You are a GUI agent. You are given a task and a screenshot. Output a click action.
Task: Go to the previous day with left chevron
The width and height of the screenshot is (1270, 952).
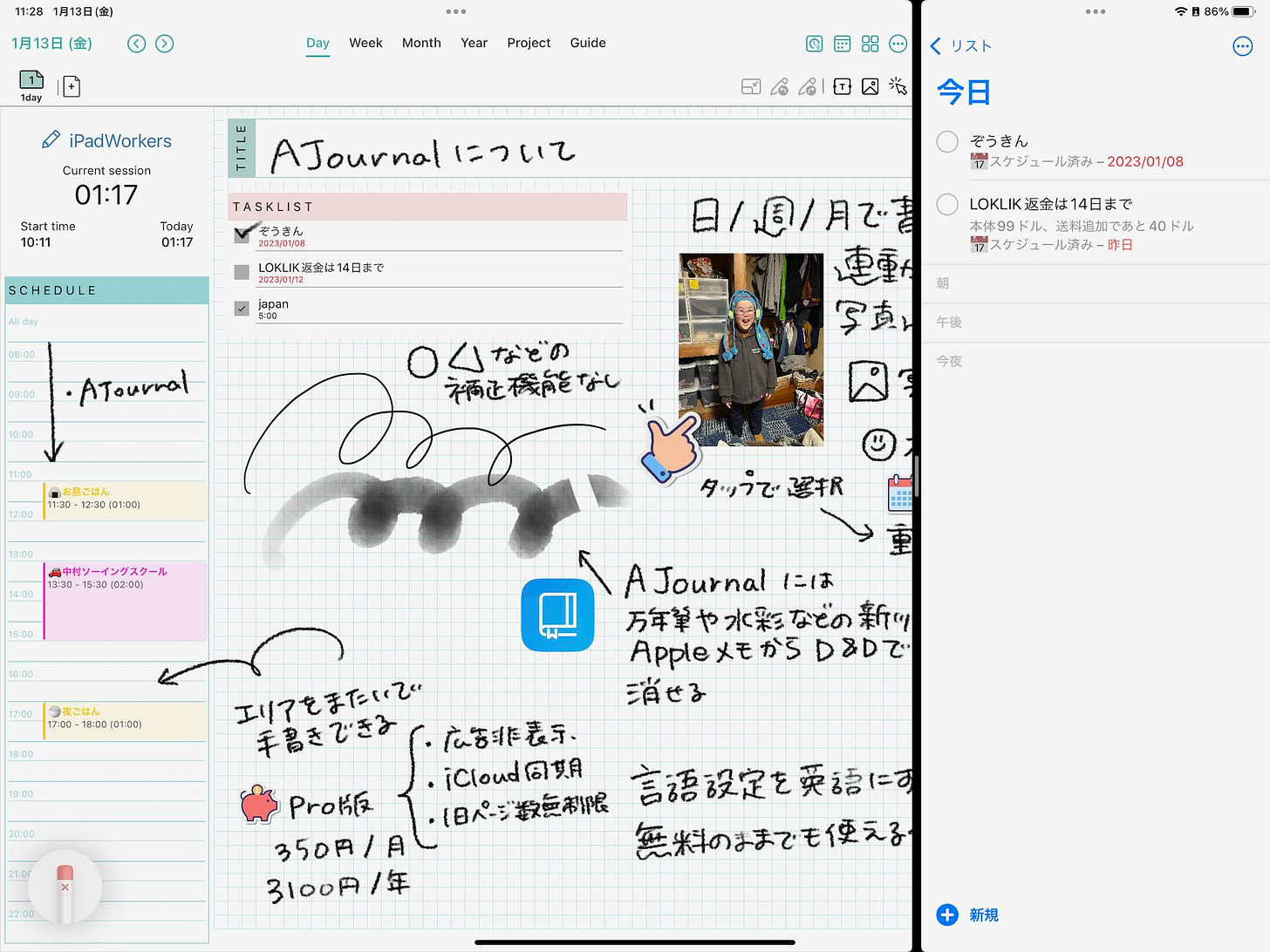(x=136, y=43)
